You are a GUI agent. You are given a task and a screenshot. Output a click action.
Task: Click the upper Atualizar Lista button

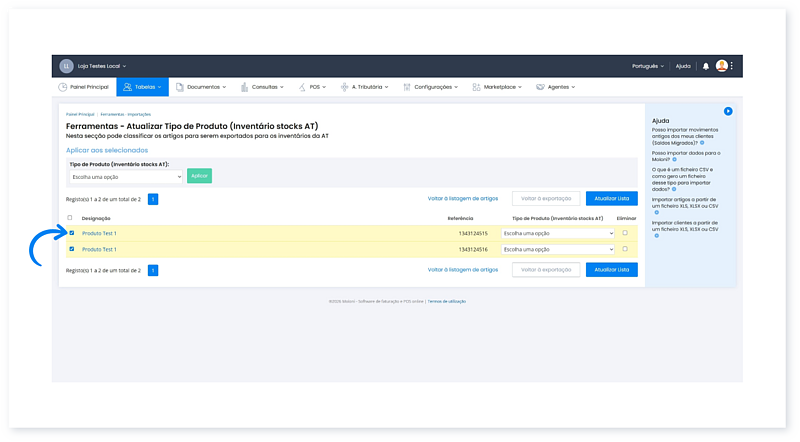612,199
